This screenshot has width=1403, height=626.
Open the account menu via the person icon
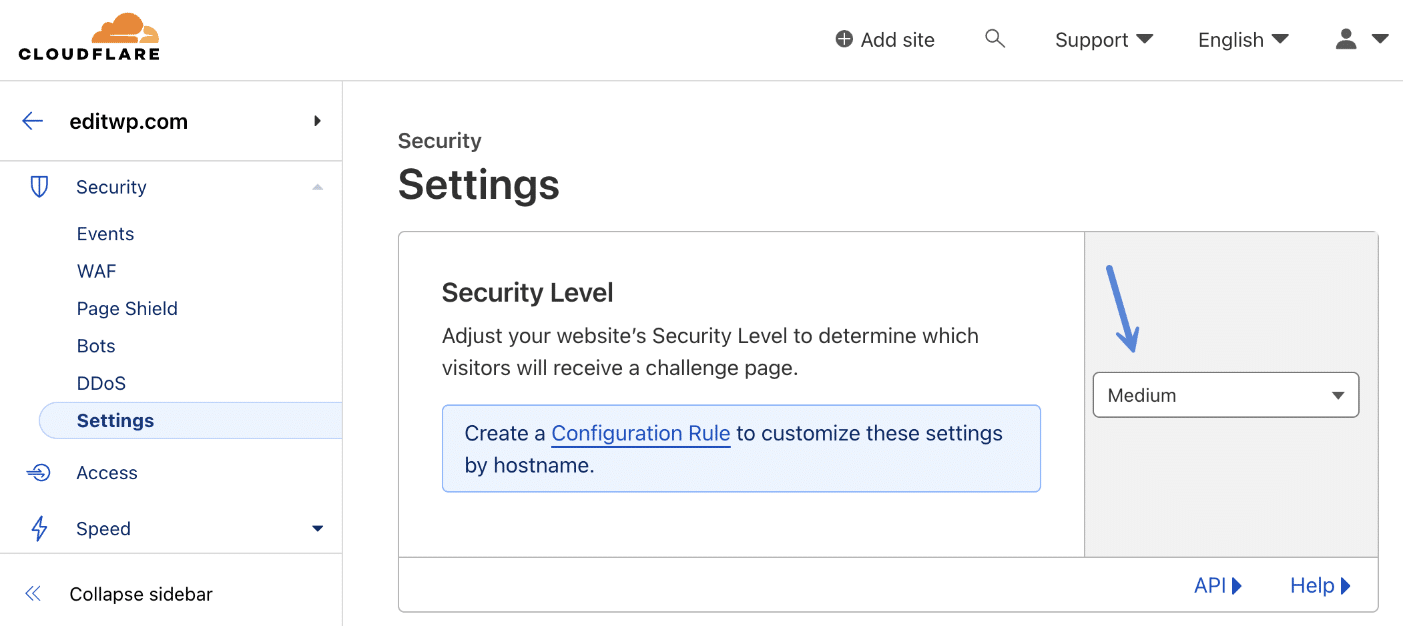coord(1345,39)
